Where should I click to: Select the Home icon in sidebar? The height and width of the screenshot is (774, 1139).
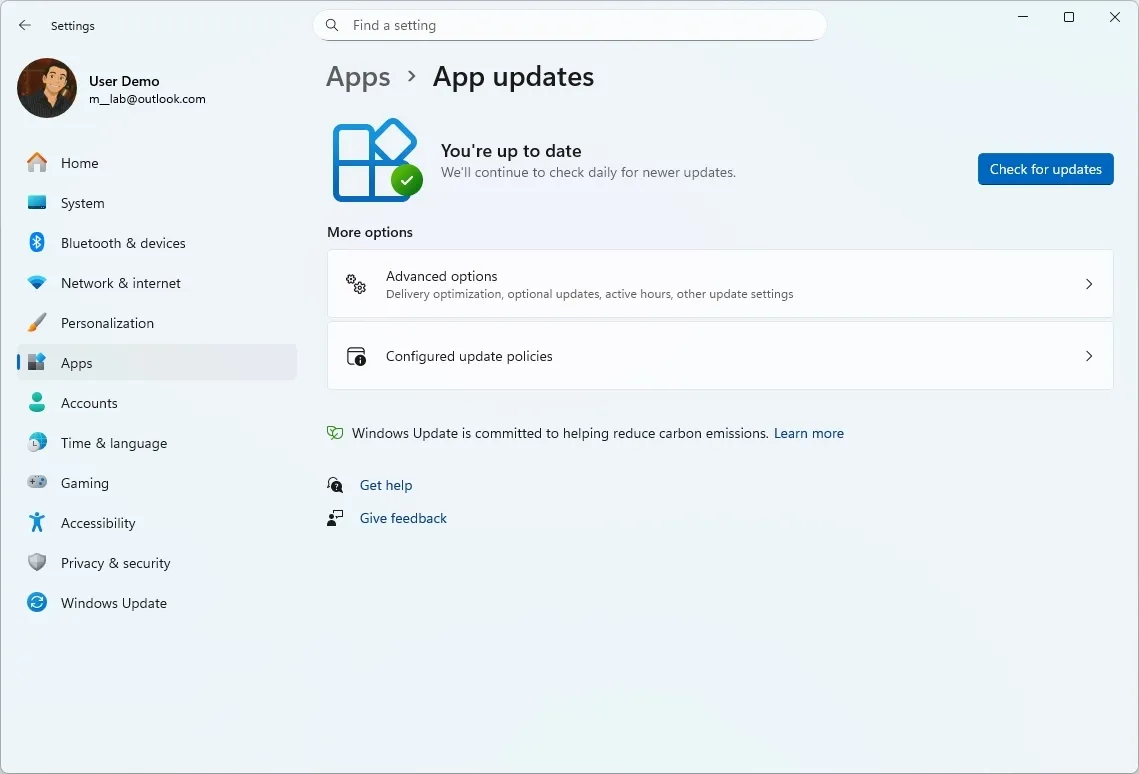(37, 163)
